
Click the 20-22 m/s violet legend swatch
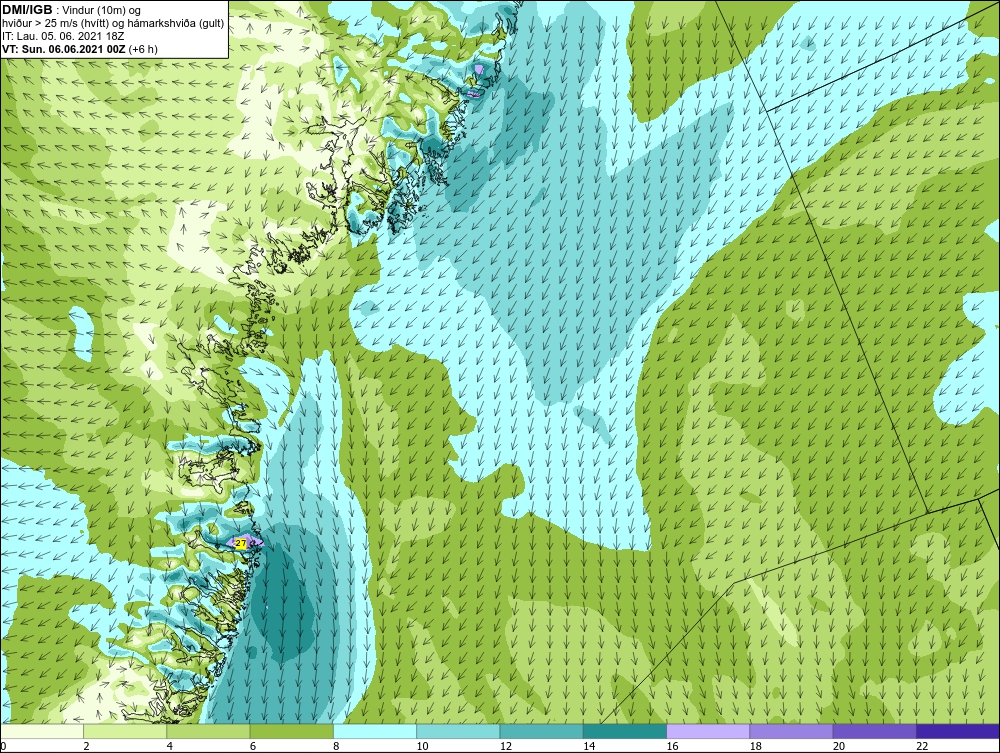coord(874,731)
